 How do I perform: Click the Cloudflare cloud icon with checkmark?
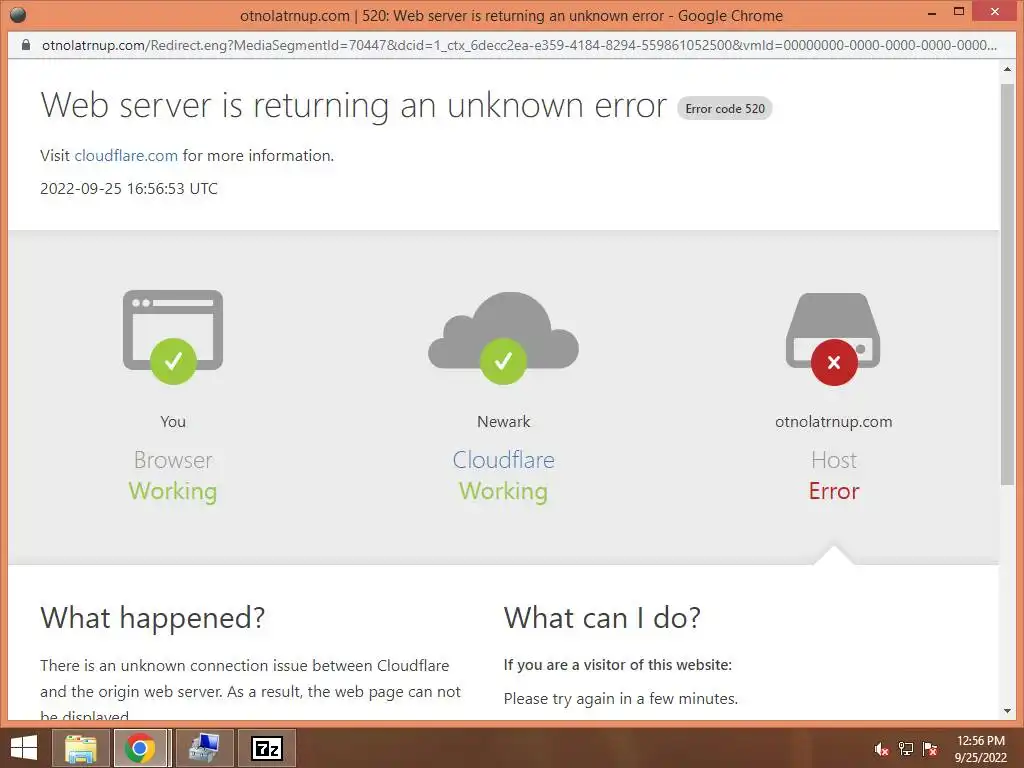coord(503,338)
